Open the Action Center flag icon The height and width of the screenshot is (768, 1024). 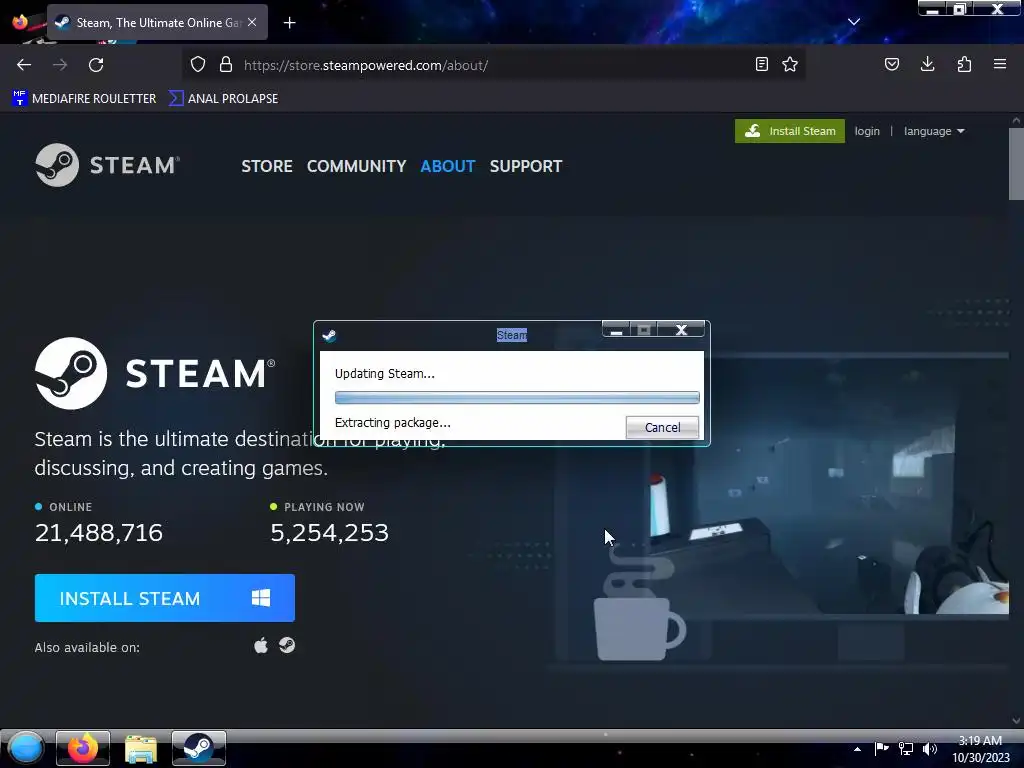coord(882,748)
